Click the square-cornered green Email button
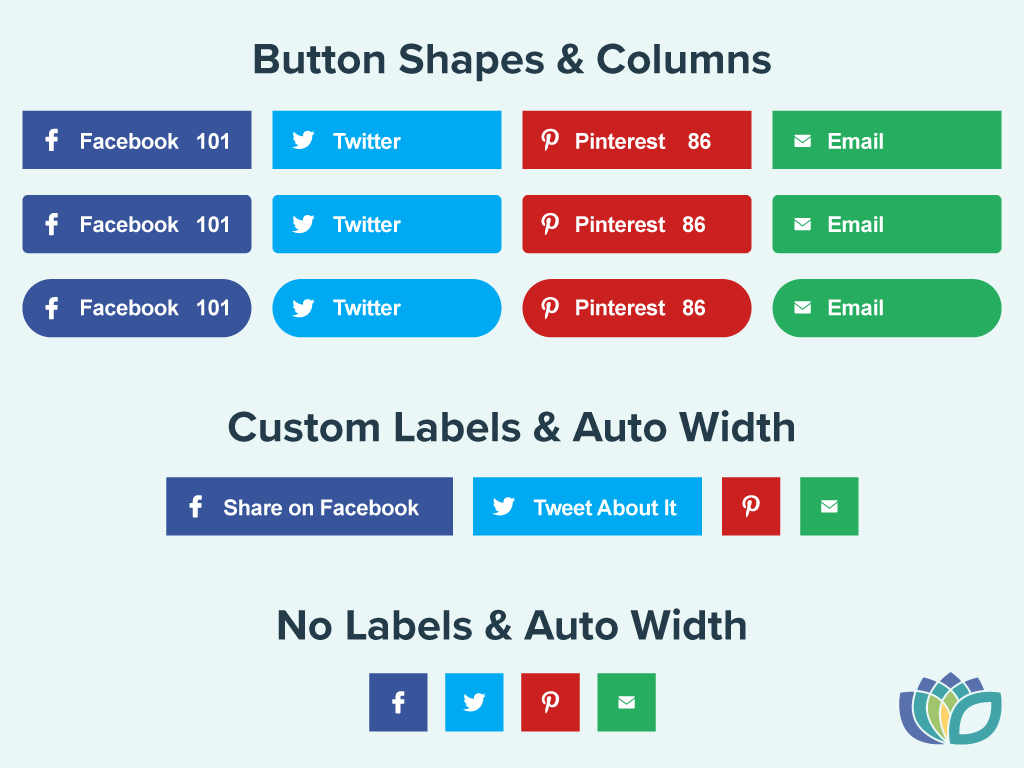 [x=887, y=140]
